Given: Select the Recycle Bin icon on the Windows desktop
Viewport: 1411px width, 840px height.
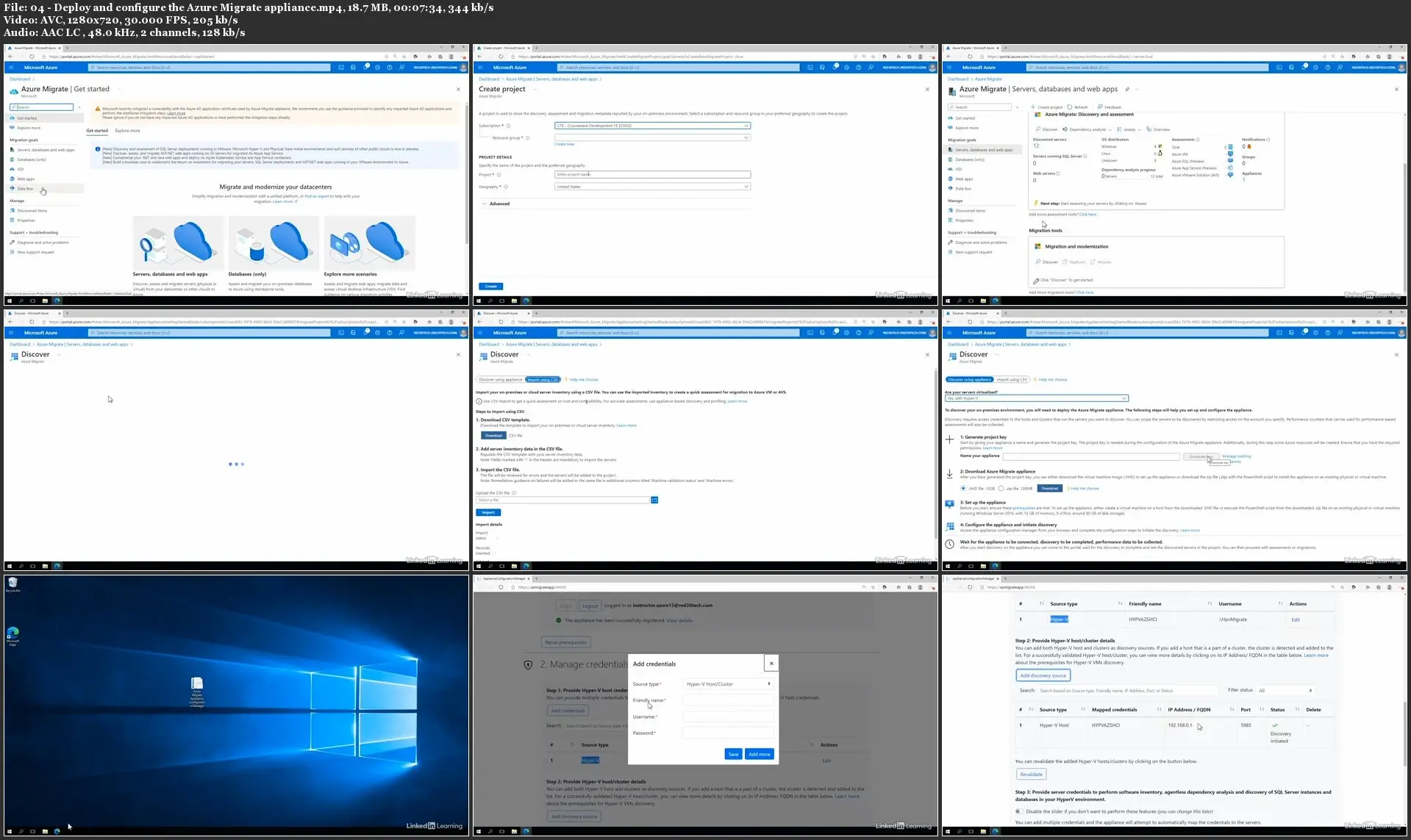Looking at the screenshot, I should (x=12, y=585).
